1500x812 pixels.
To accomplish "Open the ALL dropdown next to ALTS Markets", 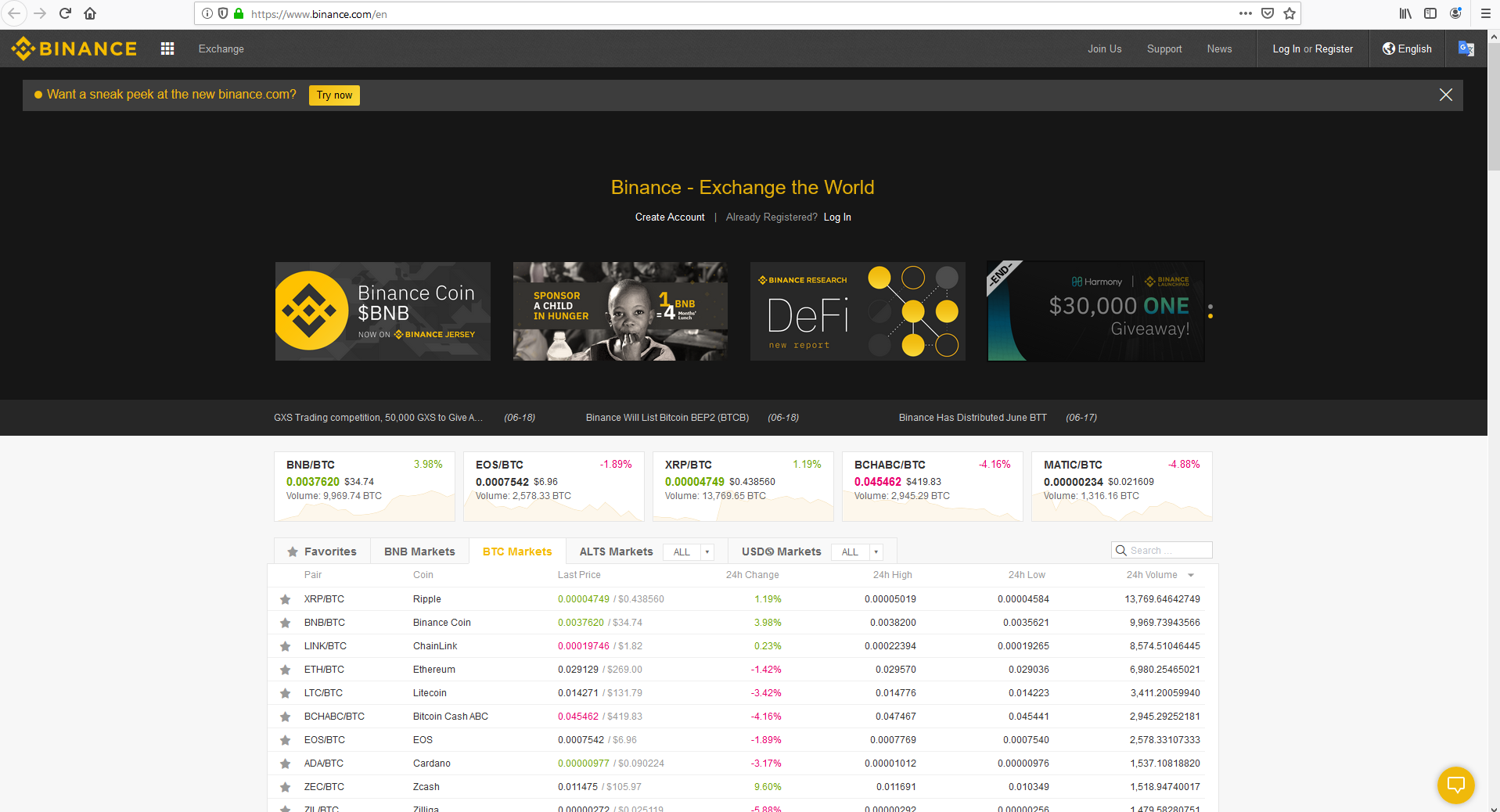I will point(688,552).
